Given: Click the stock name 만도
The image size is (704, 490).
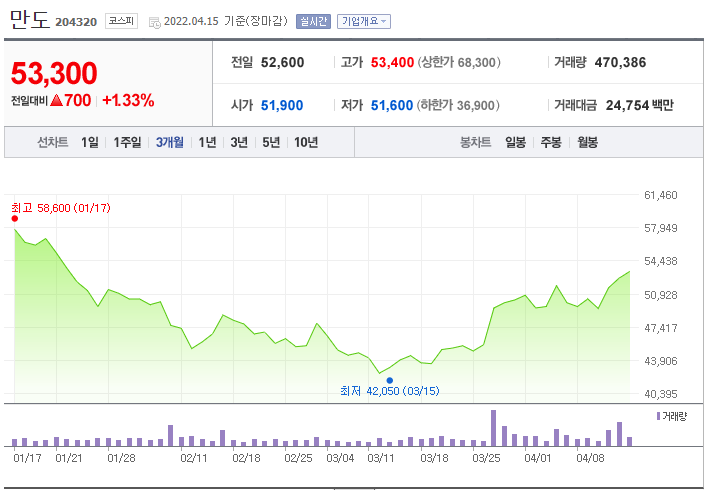Looking at the screenshot, I should (x=29, y=20).
